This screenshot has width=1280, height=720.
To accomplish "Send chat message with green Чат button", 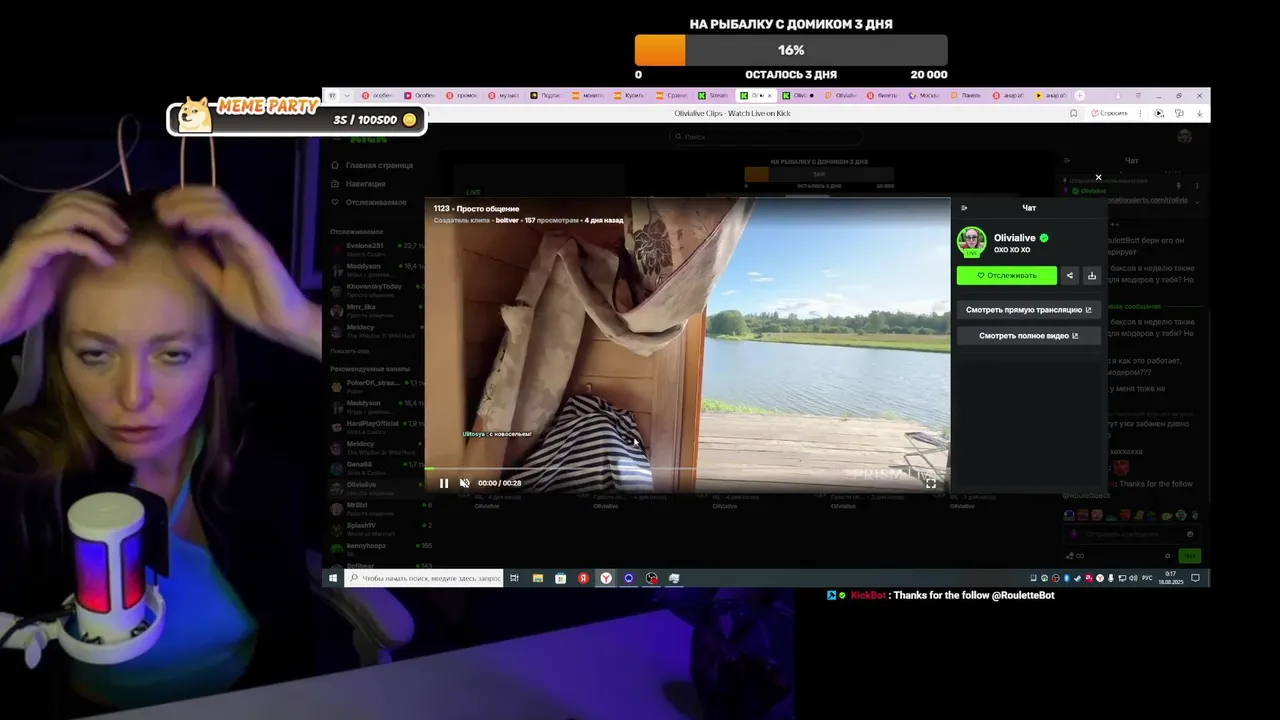I will coord(1189,556).
